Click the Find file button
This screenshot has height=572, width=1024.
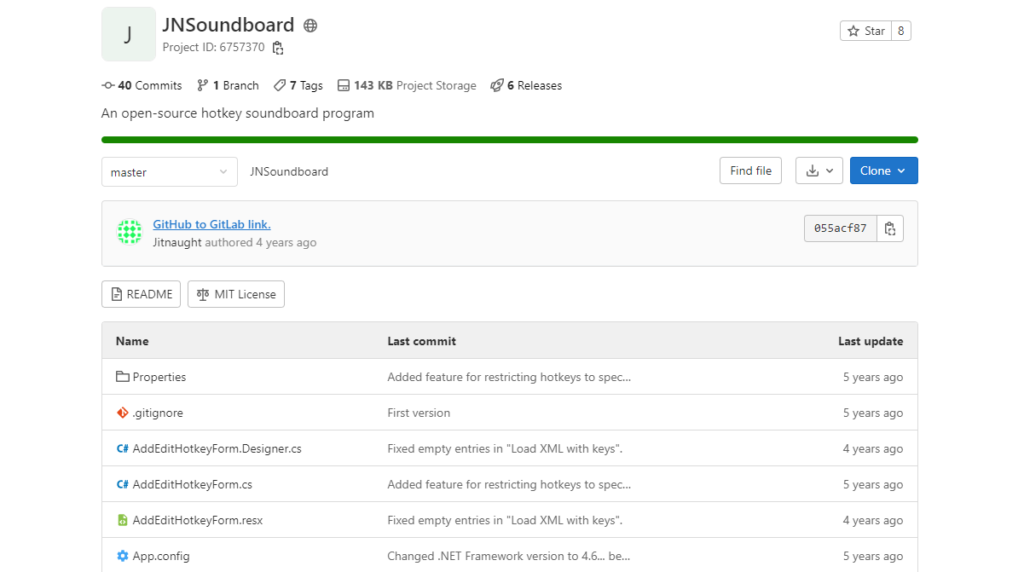pyautogui.click(x=750, y=170)
